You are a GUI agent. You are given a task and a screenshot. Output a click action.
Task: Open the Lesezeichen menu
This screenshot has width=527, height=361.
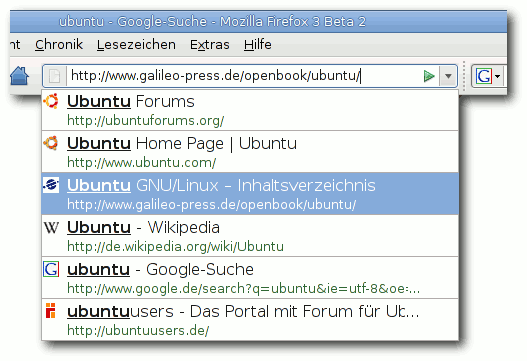pos(136,44)
